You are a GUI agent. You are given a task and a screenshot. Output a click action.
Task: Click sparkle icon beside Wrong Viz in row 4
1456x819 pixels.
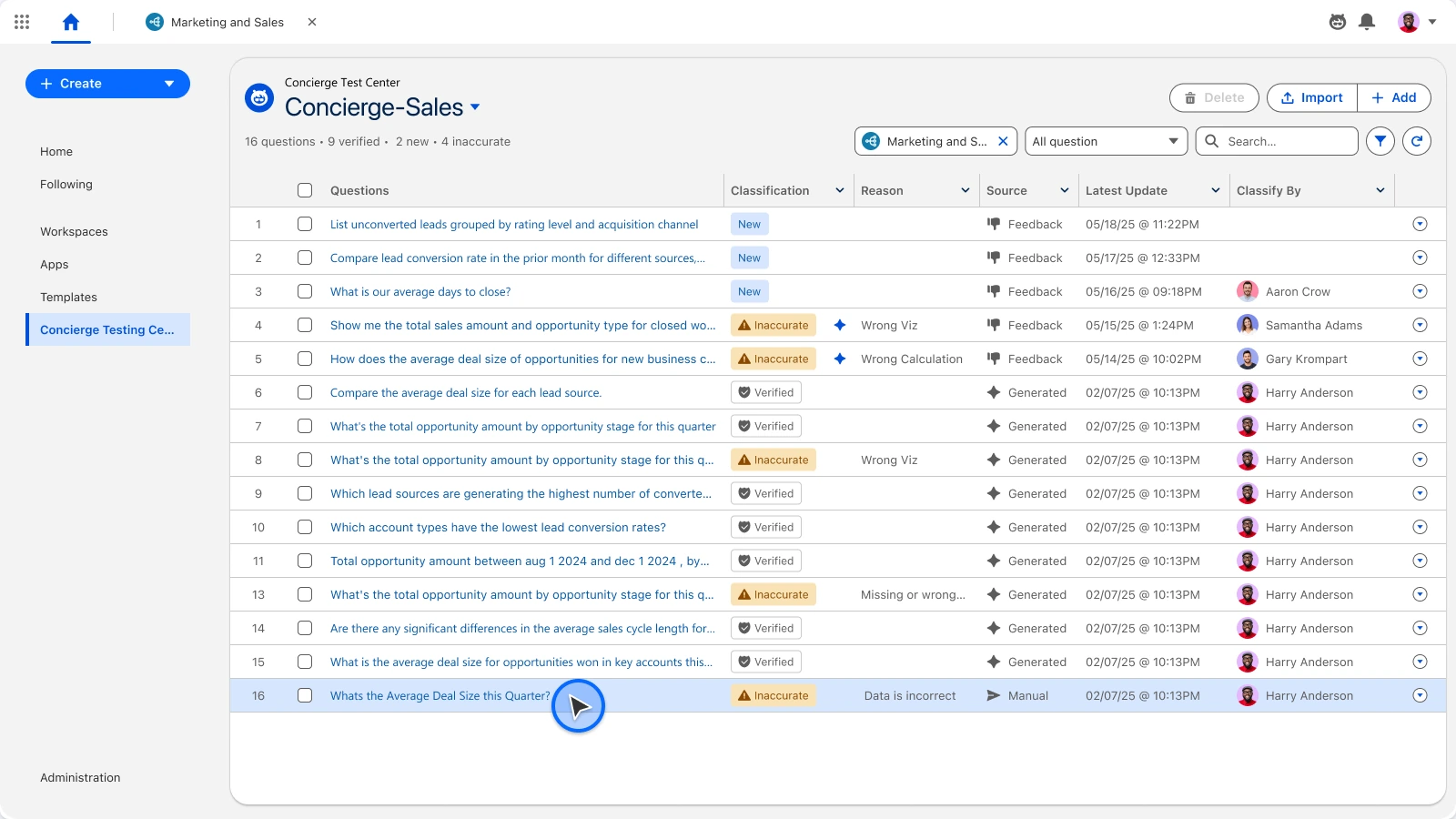pos(840,325)
